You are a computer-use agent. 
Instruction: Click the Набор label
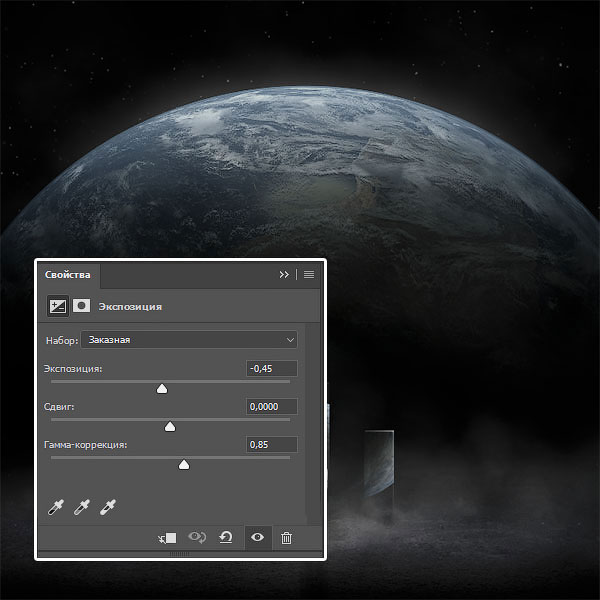point(62,341)
